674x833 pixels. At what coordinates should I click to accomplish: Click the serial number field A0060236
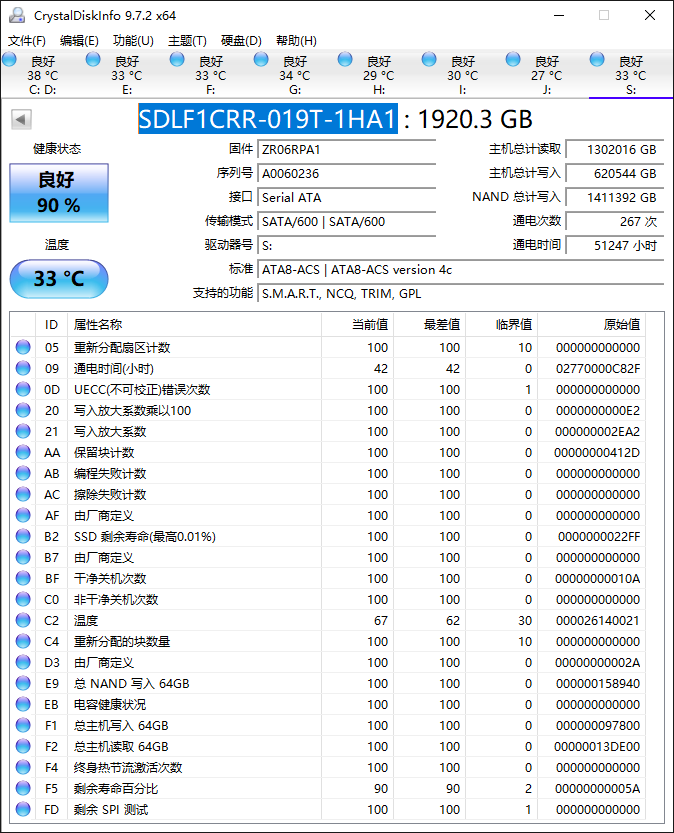(x=346, y=174)
